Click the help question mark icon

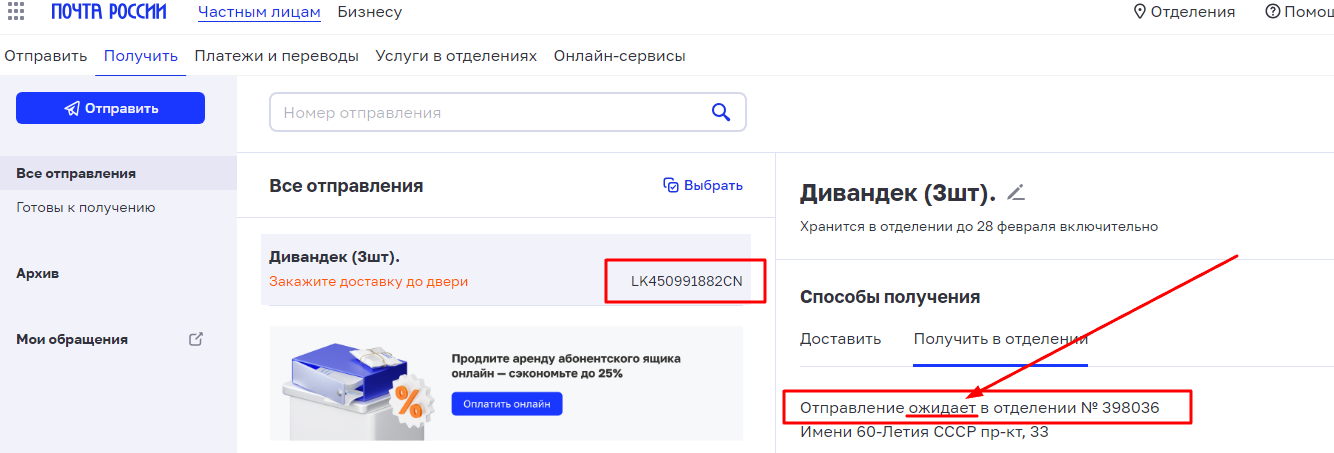tap(1272, 12)
